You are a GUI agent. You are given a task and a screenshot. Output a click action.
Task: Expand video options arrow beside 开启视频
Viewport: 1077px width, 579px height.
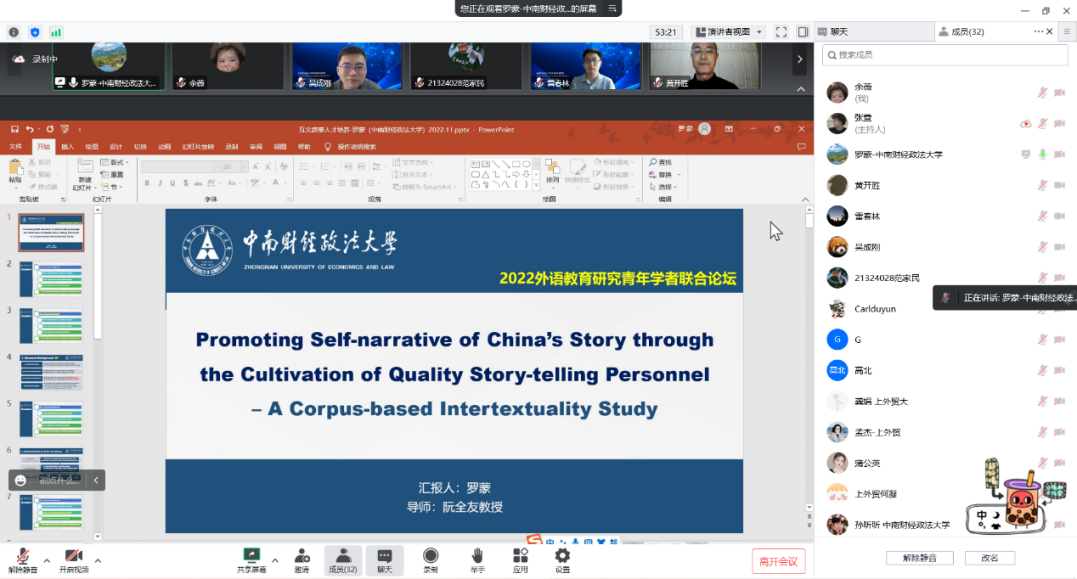coord(98,561)
